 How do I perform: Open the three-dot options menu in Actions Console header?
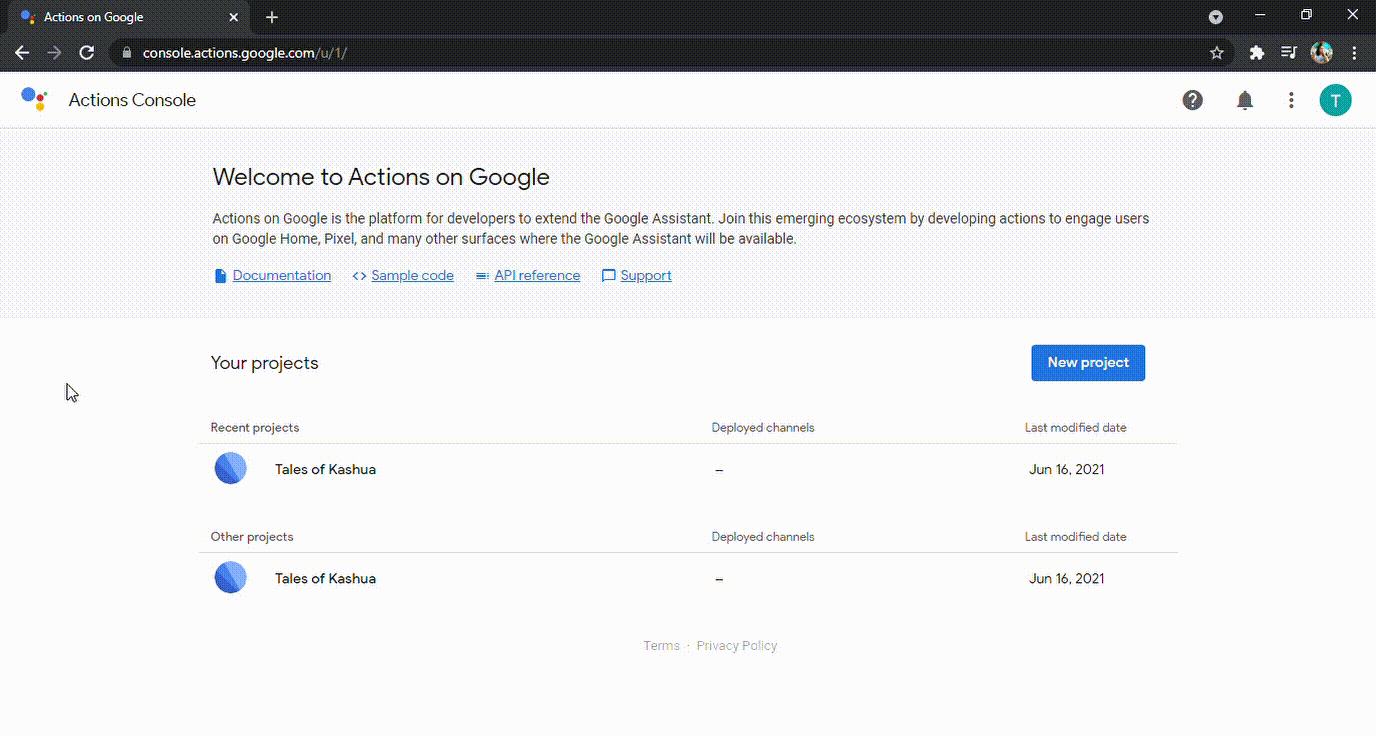1291,100
